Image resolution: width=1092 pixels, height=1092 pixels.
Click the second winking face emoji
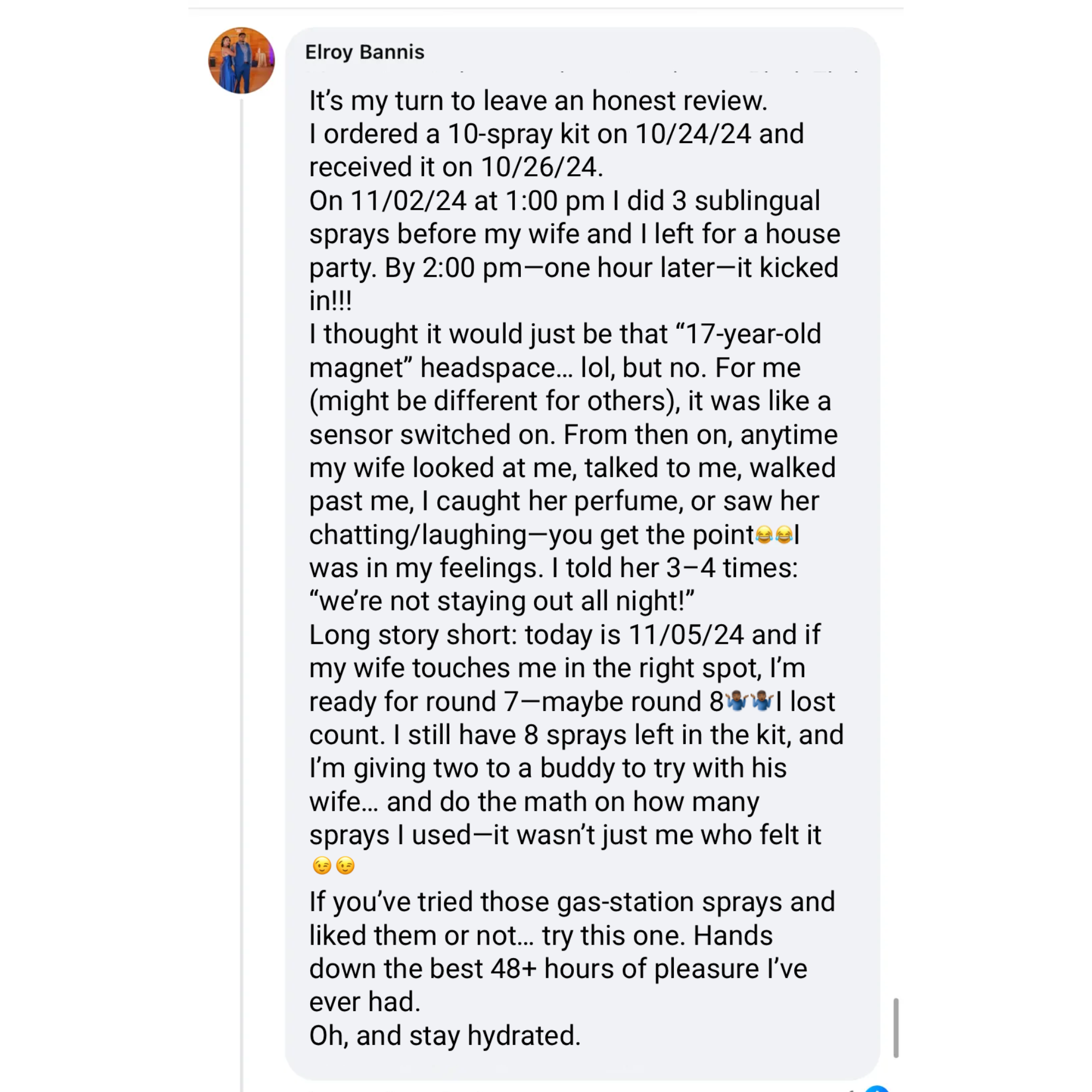pos(346,866)
